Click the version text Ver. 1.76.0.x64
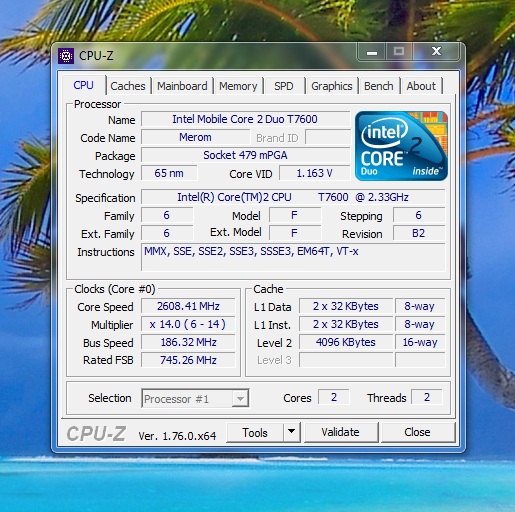515x512 pixels. pyautogui.click(x=177, y=436)
